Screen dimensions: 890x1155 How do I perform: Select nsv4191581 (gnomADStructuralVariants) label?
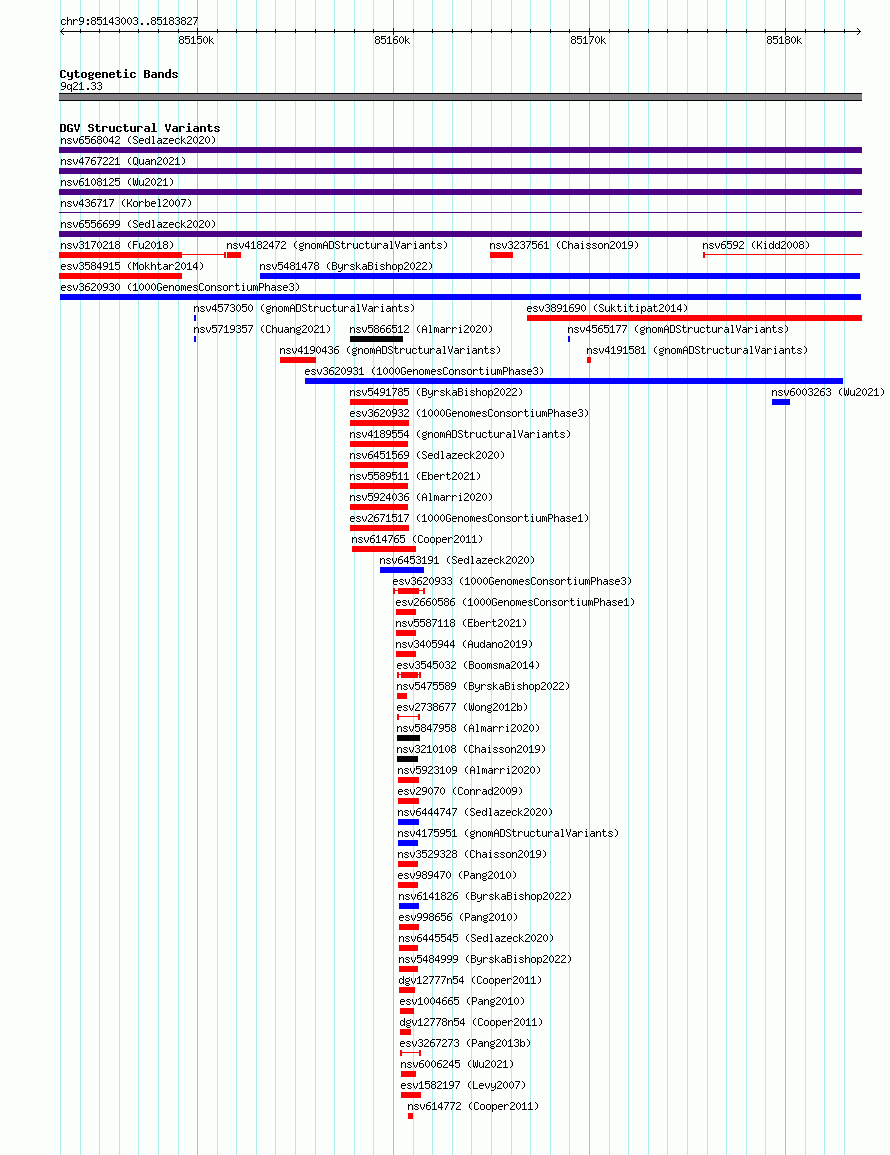click(697, 351)
